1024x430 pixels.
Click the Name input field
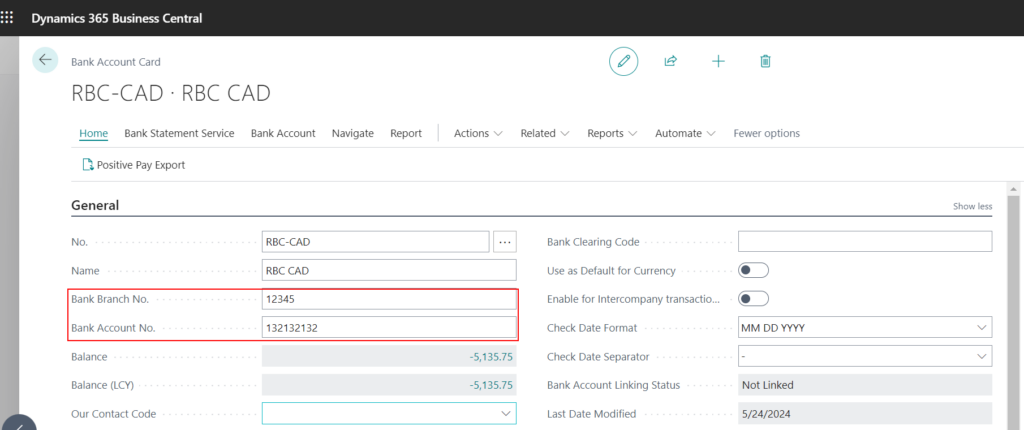tap(389, 270)
